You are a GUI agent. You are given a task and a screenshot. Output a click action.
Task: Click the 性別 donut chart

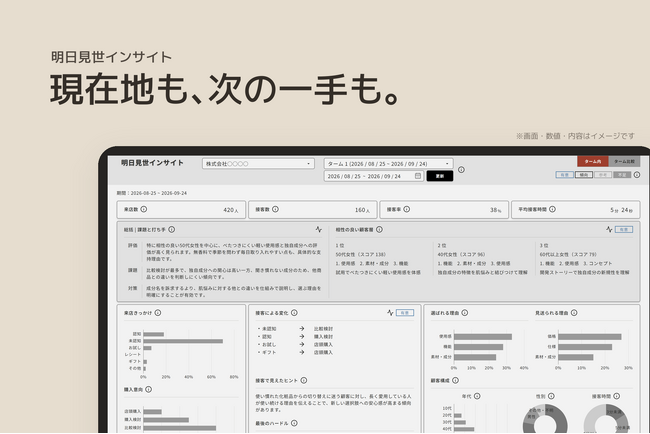[x=545, y=419]
